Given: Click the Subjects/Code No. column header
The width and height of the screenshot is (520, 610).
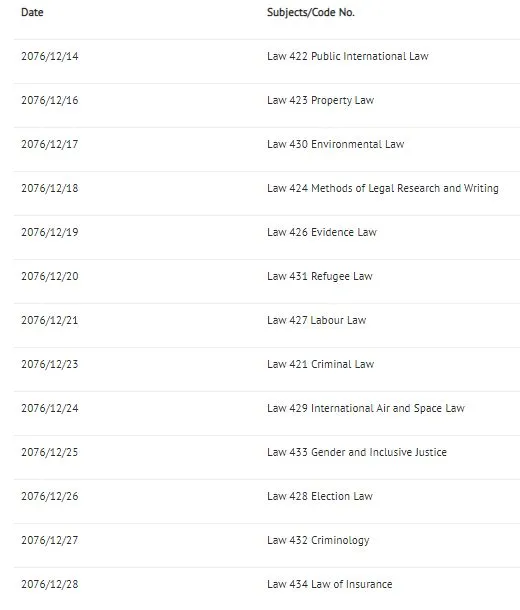Looking at the screenshot, I should click(311, 12).
